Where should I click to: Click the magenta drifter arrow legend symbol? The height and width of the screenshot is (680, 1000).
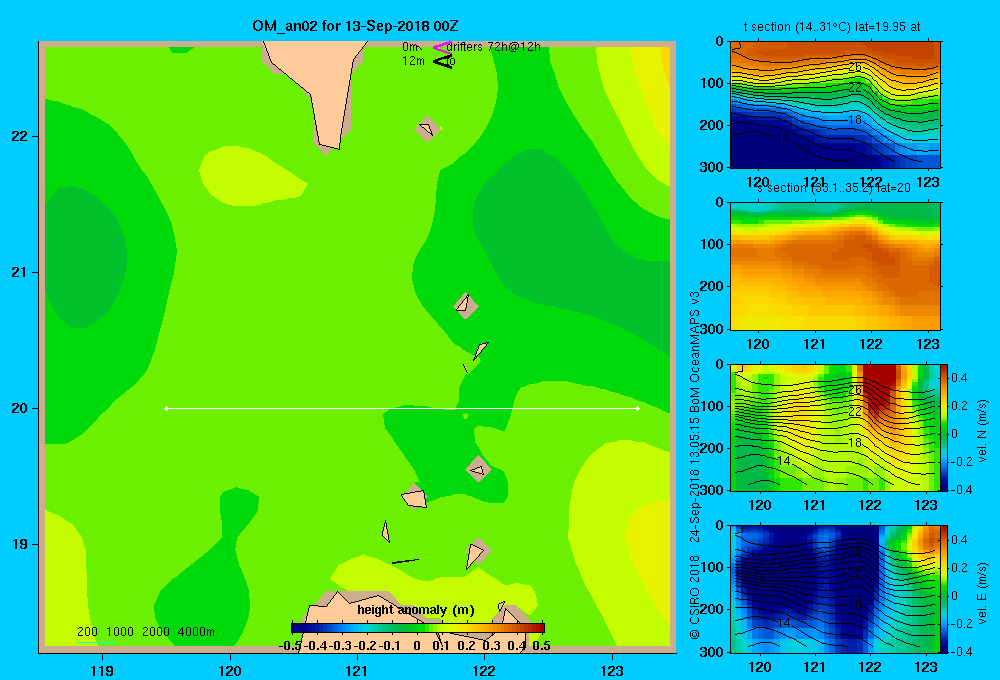442,47
